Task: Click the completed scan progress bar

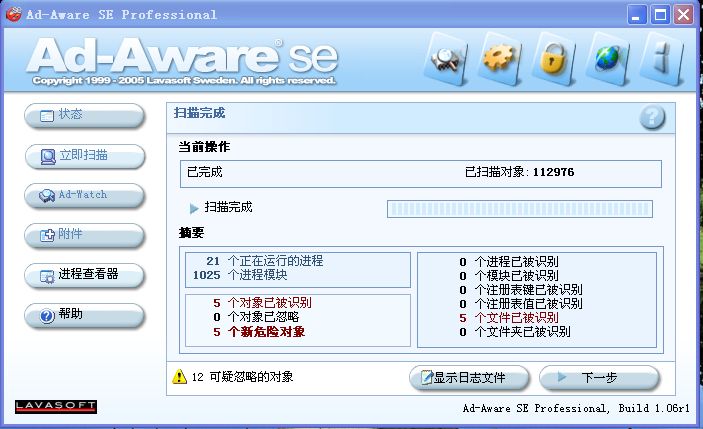Action: coord(520,209)
